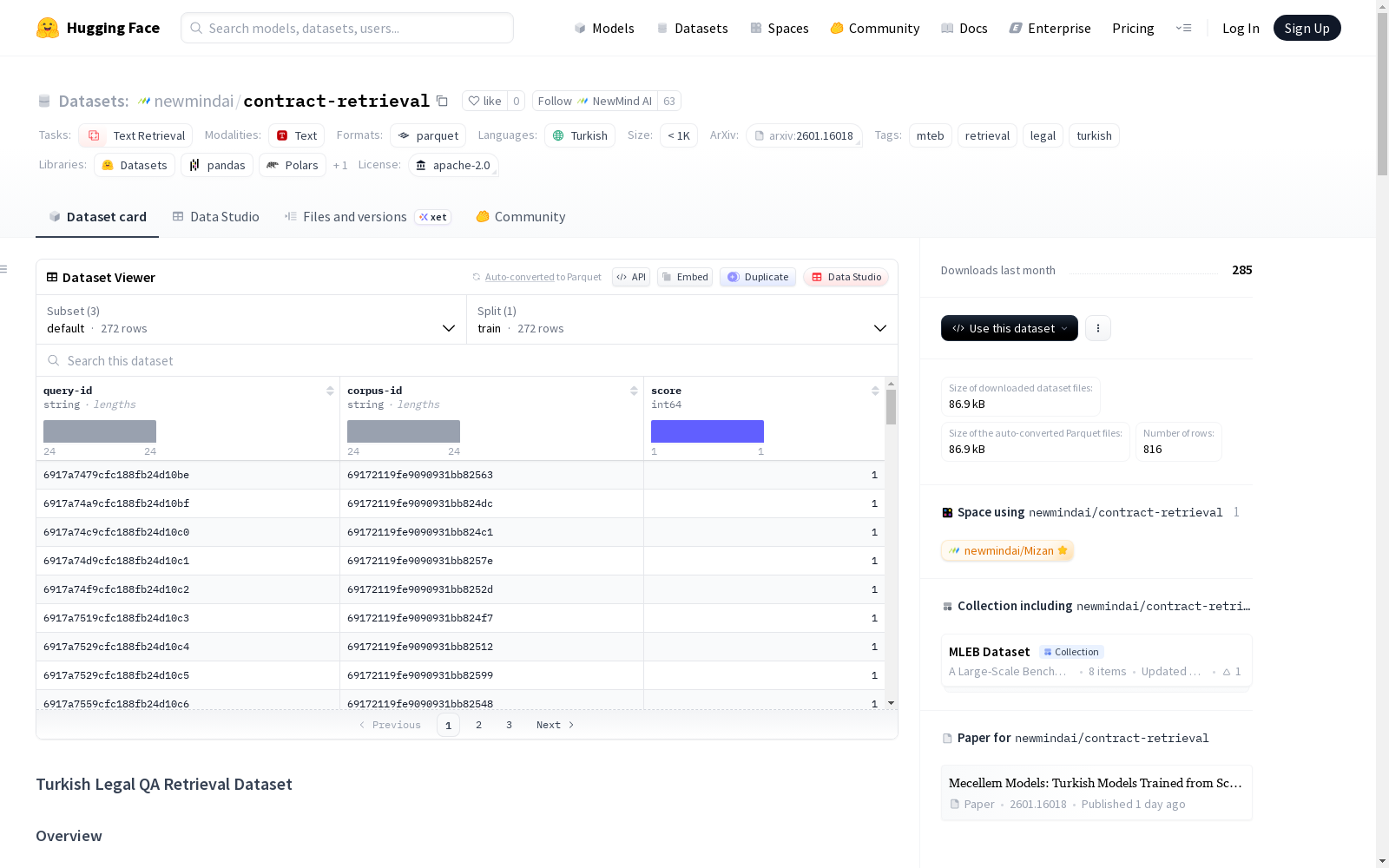Go to page 2 of the dataset
The width and height of the screenshot is (1389, 868).
click(x=478, y=725)
